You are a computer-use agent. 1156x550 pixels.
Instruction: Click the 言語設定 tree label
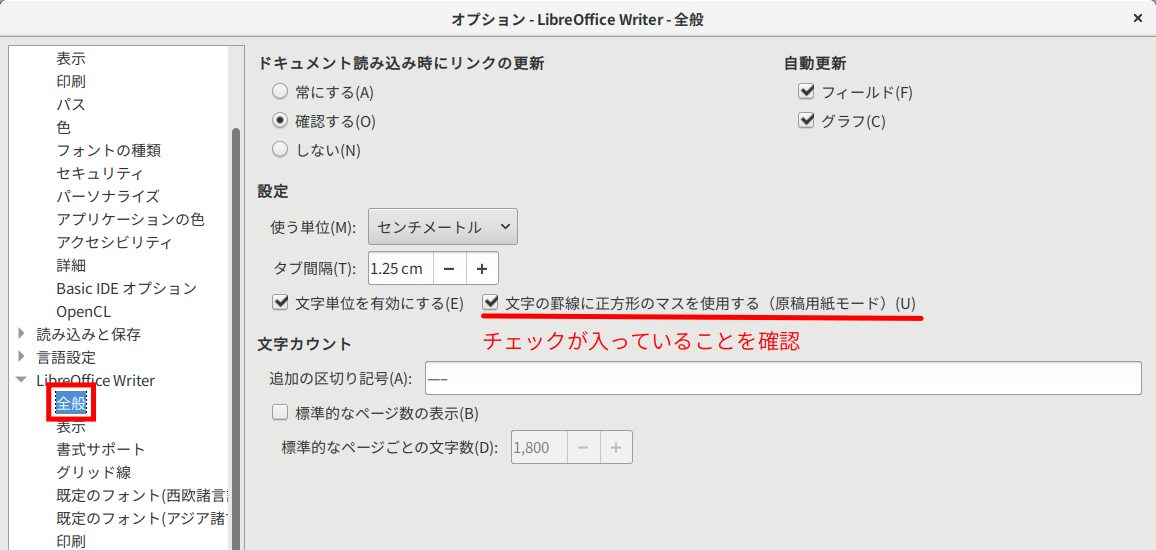66,358
